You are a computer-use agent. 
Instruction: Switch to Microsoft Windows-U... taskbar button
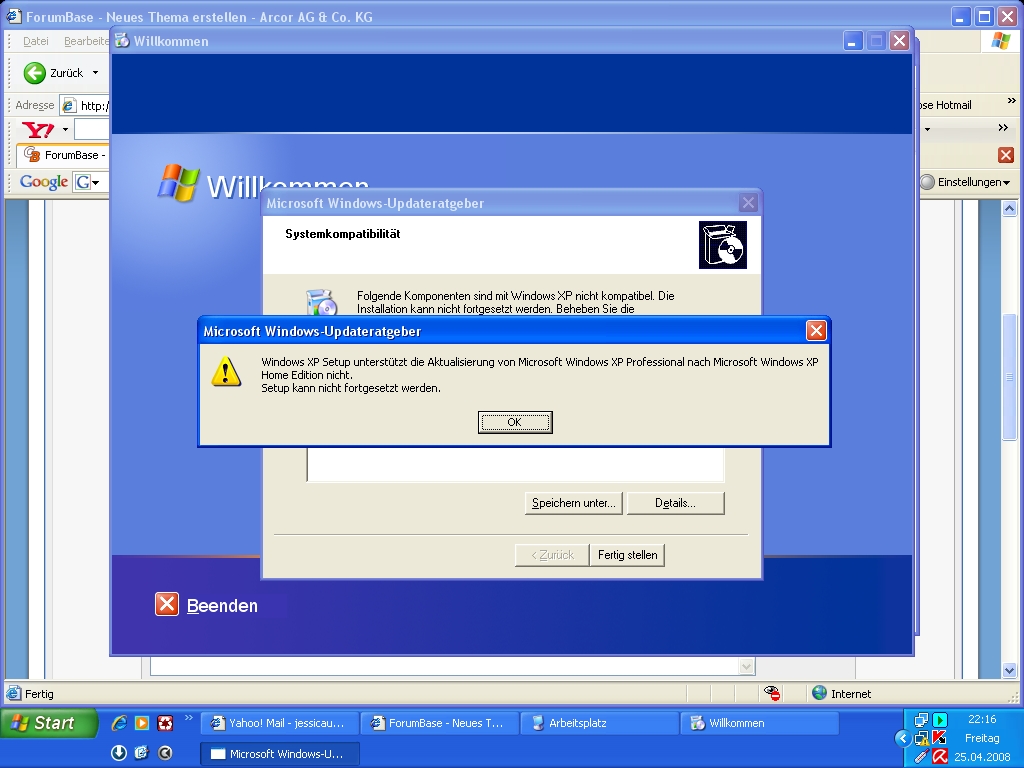click(280, 754)
